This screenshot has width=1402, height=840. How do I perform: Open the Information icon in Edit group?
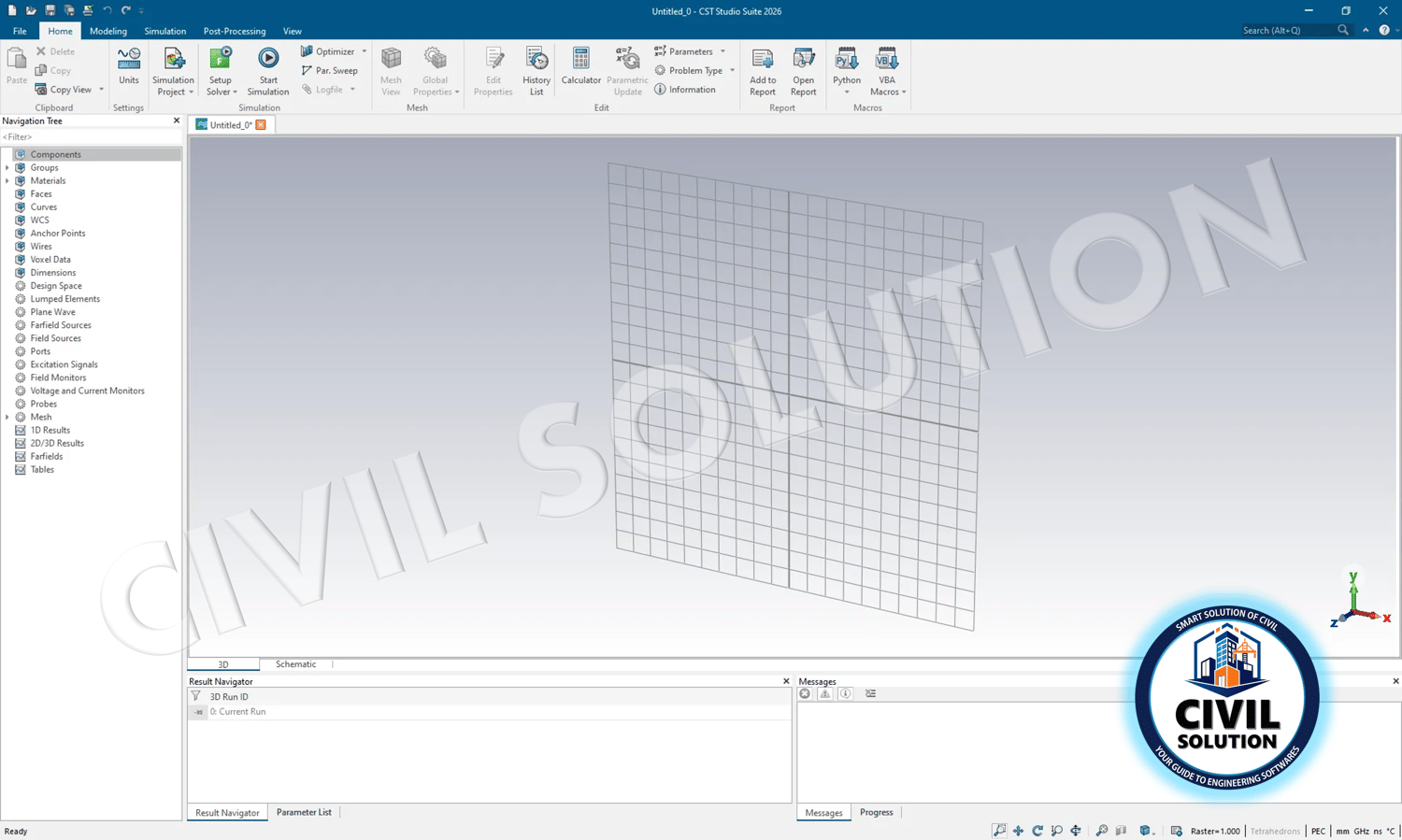pyautogui.click(x=685, y=90)
